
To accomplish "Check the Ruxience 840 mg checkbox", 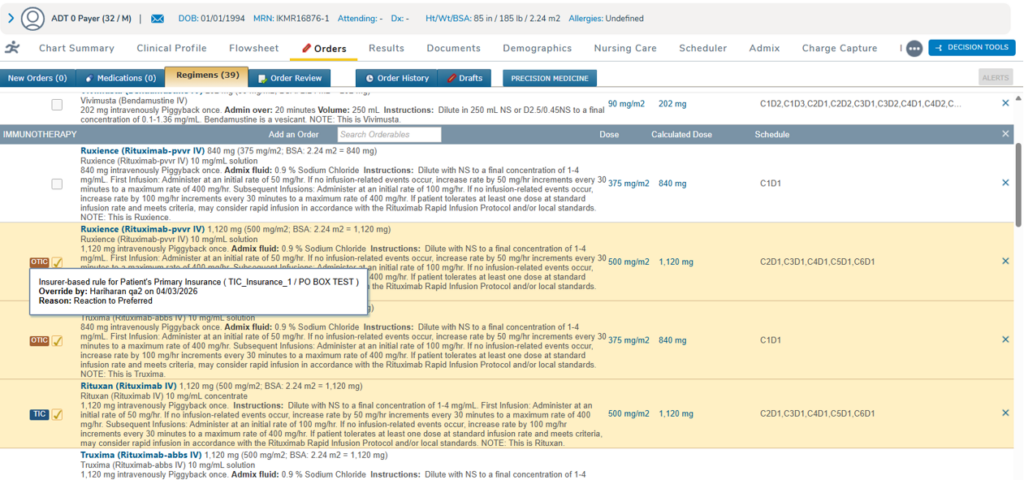I will click(x=57, y=183).
